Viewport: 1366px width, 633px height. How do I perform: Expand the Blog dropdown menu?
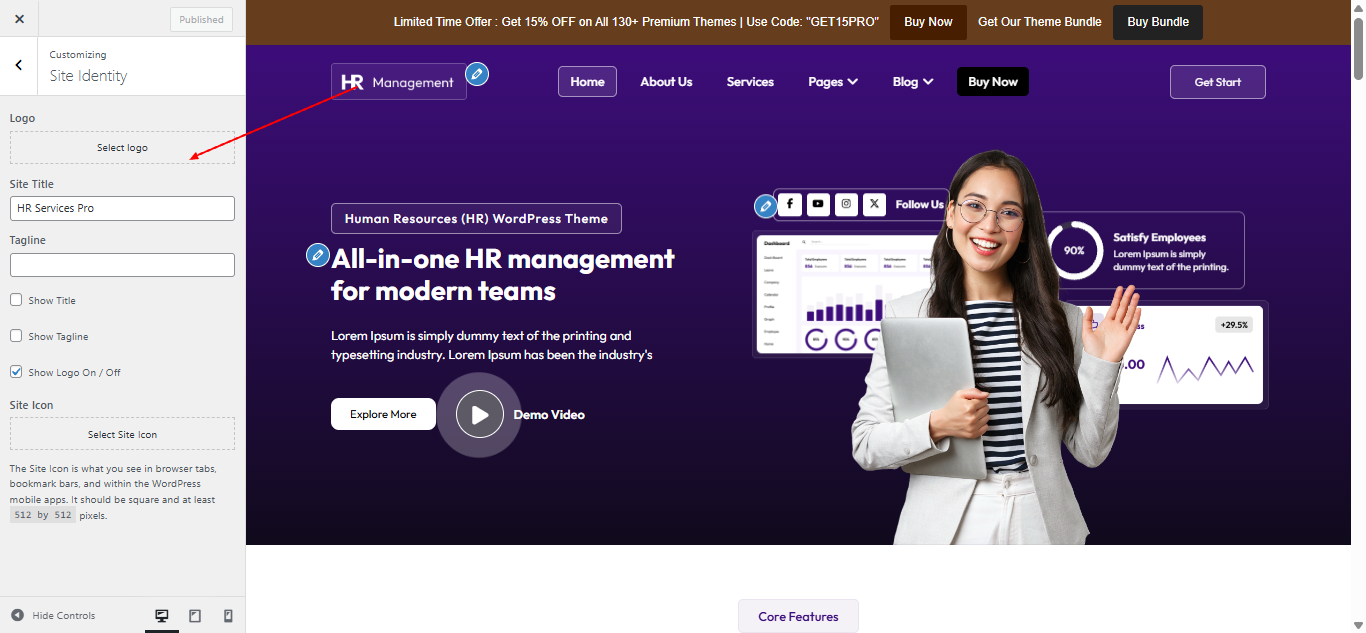tap(913, 82)
